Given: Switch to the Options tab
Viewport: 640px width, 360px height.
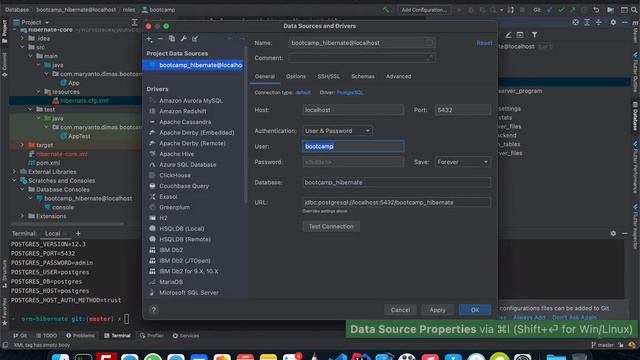Looking at the screenshot, I should coord(296,76).
